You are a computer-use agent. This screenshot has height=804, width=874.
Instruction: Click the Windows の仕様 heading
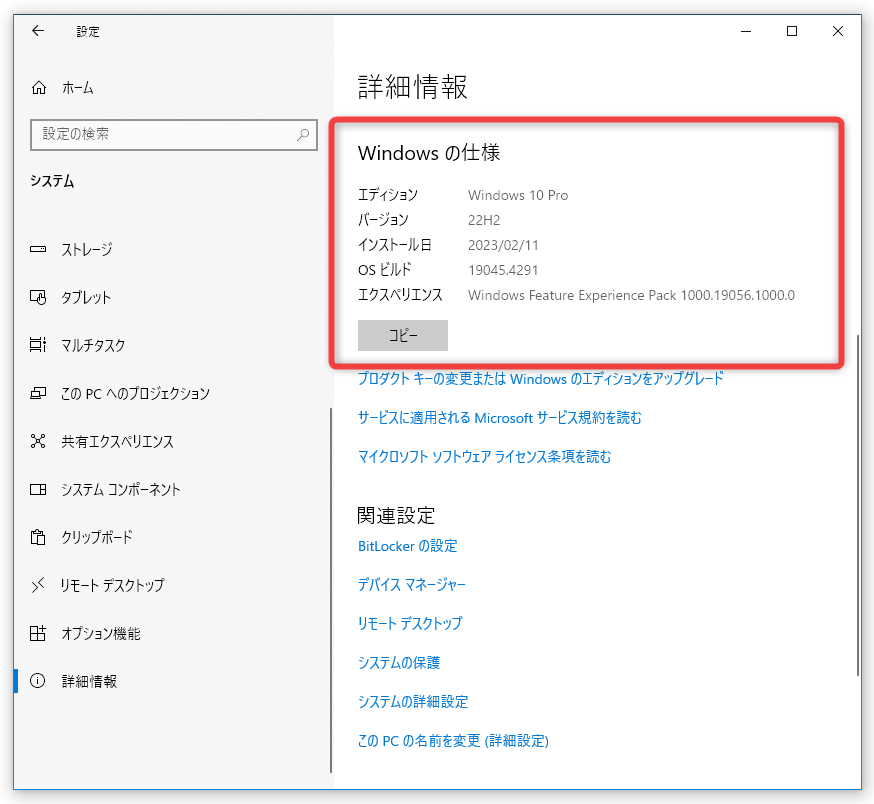tap(429, 152)
